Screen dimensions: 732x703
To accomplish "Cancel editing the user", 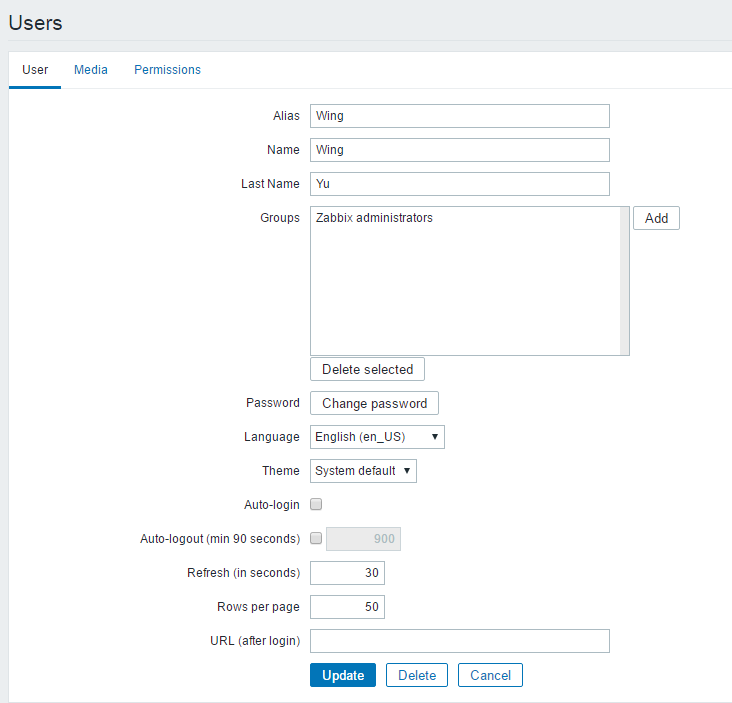I will click(x=490, y=675).
